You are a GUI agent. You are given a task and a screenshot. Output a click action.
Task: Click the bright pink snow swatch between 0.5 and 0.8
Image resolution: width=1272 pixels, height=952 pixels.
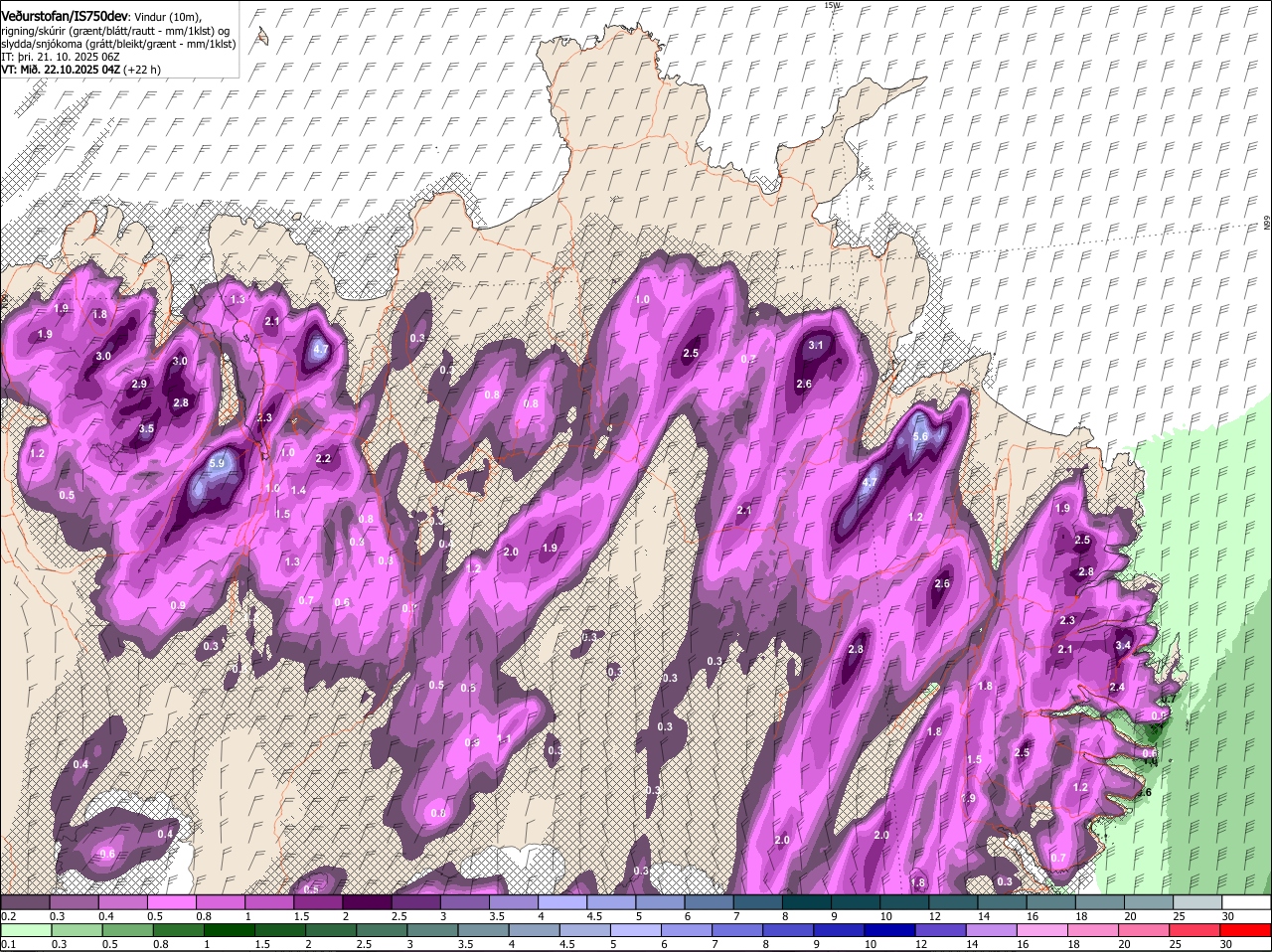click(171, 902)
